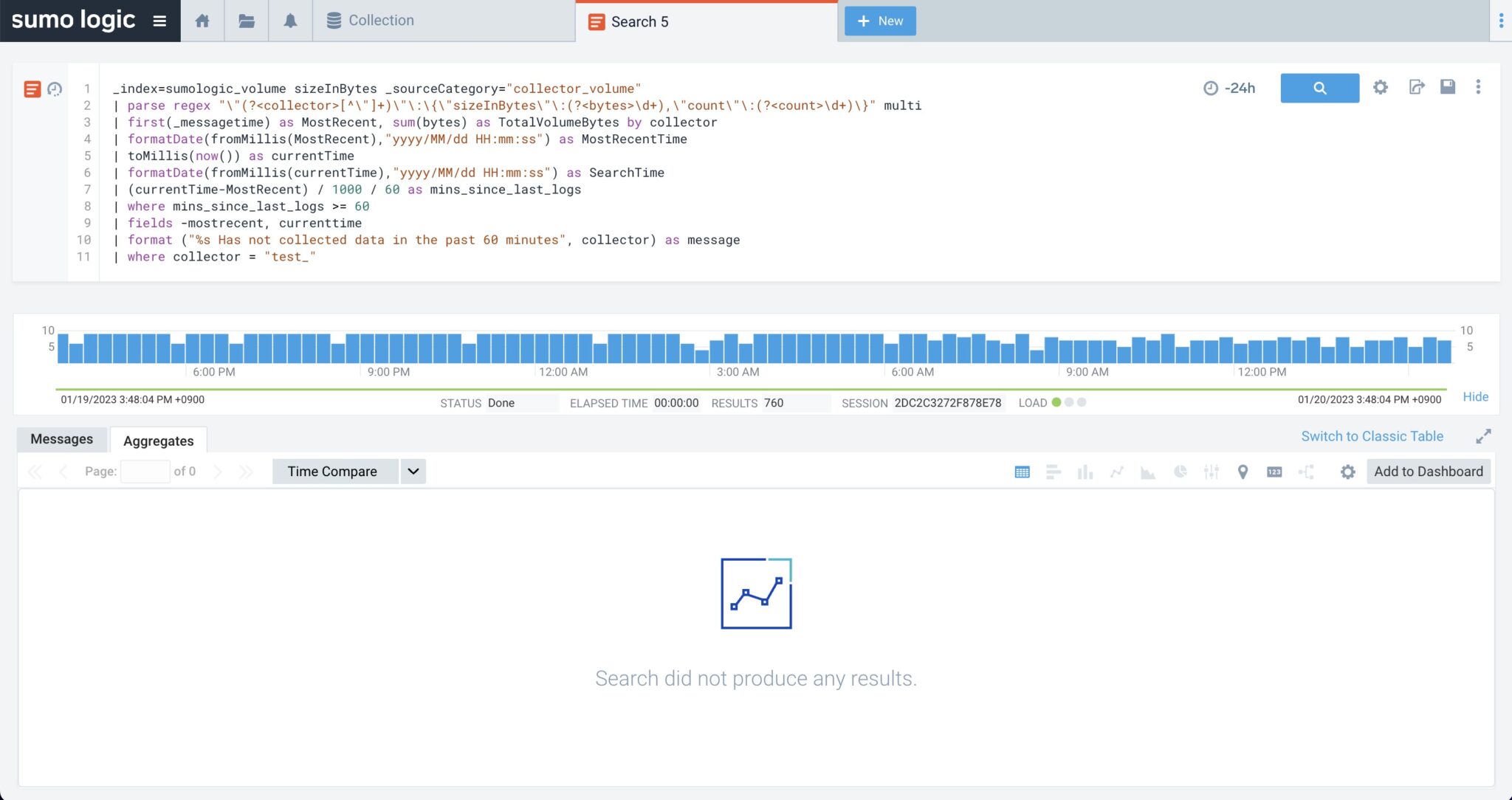Toggle the table view visualization
The image size is (1512, 800).
1022,472
